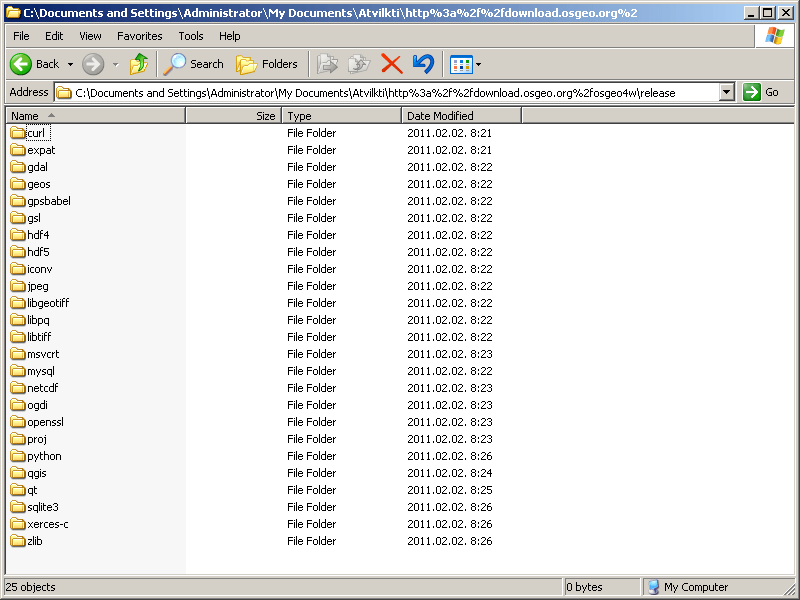800x600 pixels.
Task: Open the Back history dropdown arrow
Action: 70,64
